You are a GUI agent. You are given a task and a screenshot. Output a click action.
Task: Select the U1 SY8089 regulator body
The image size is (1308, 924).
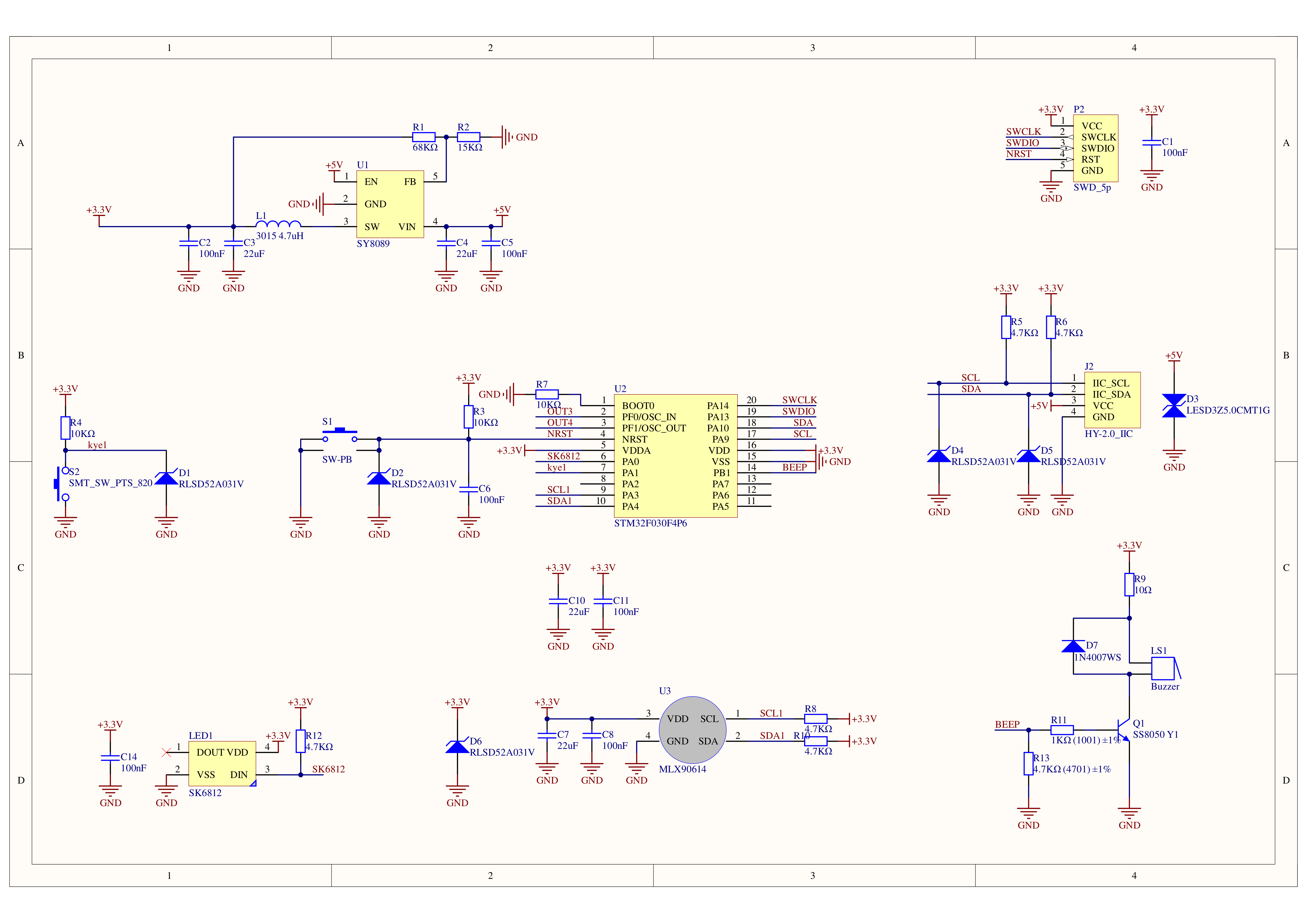tap(390, 204)
